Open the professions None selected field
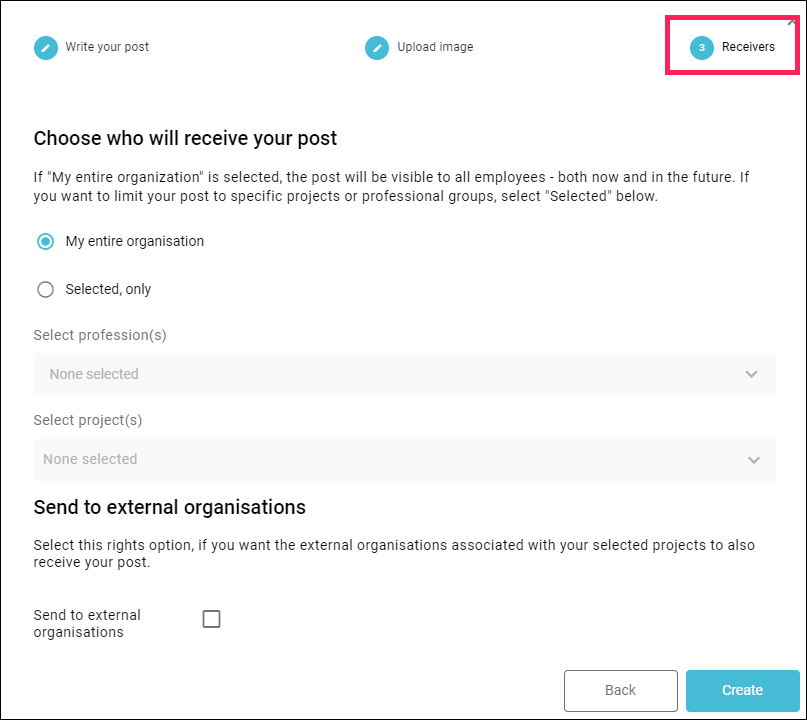 tap(405, 374)
